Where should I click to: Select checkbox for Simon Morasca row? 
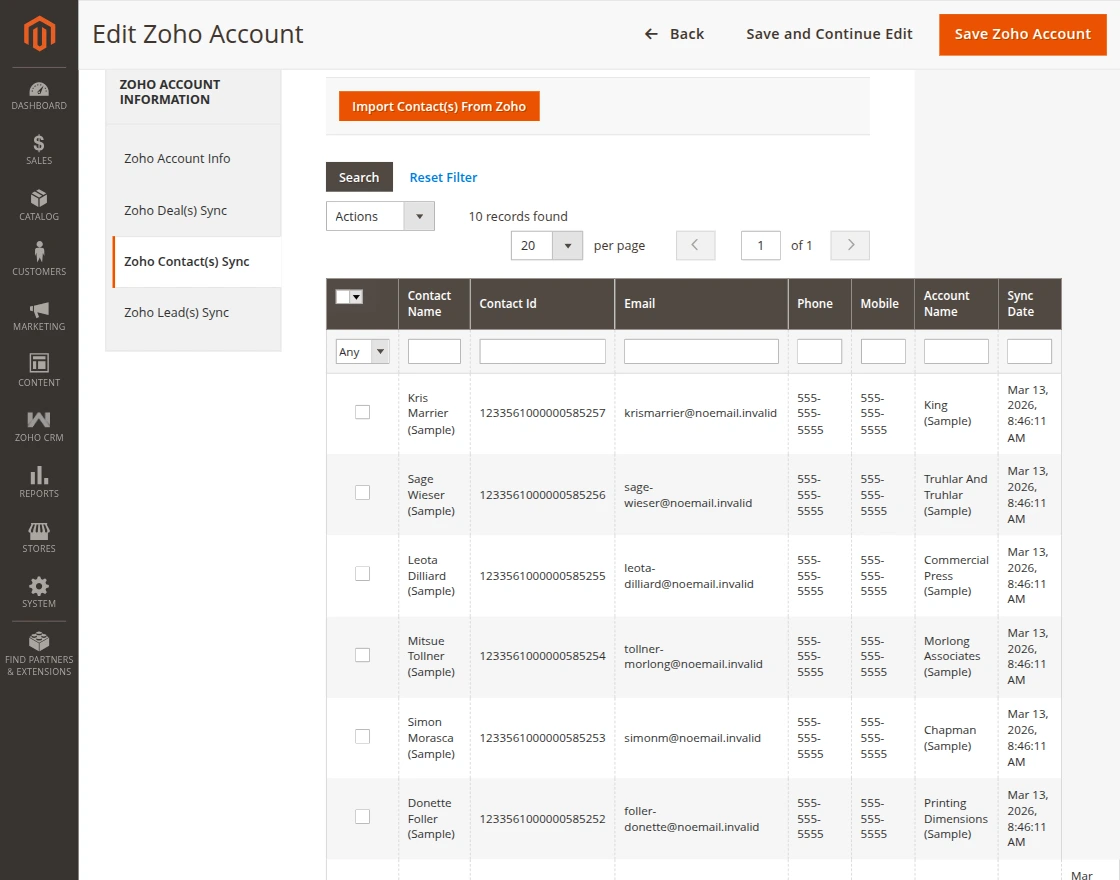coord(362,736)
